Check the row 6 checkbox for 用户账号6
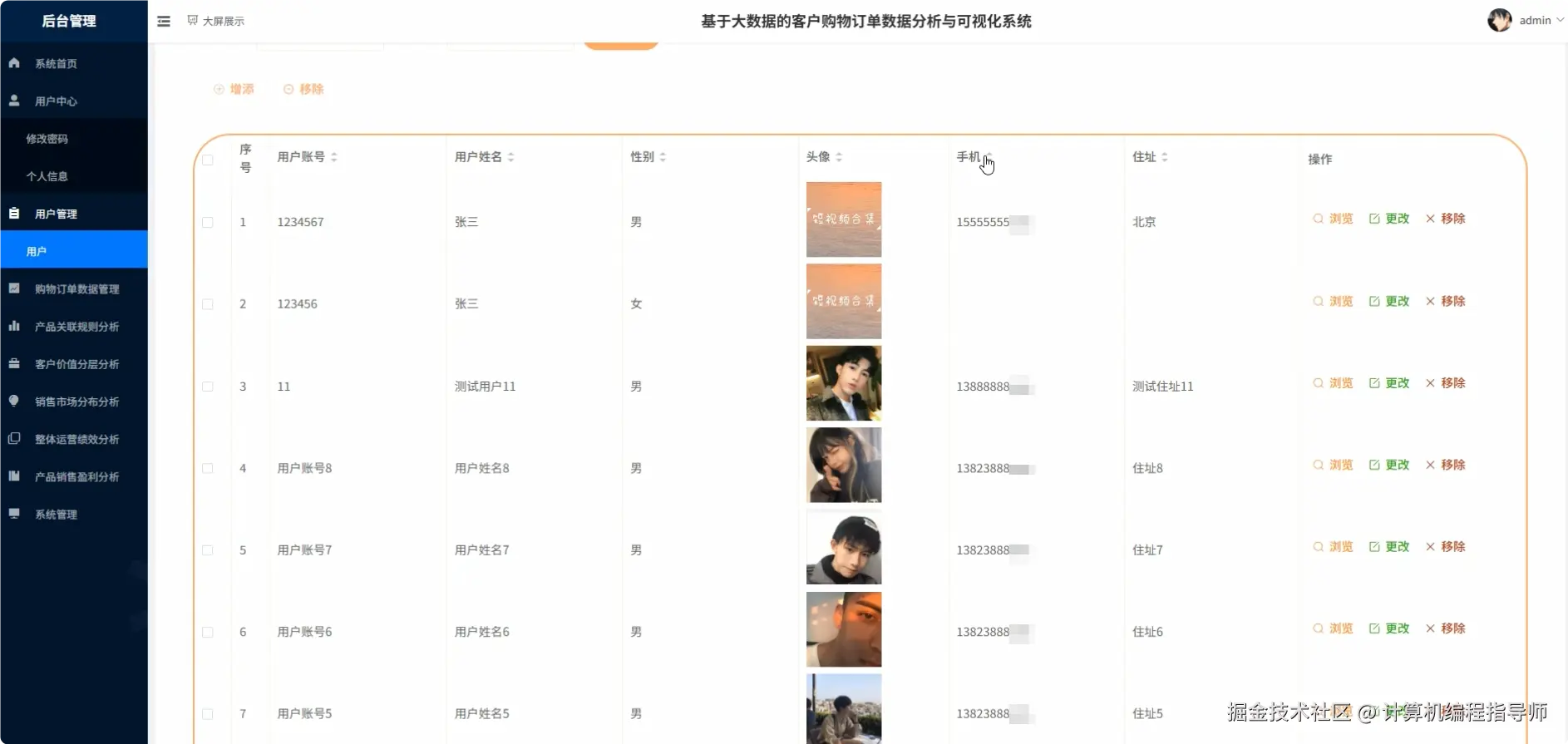The width and height of the screenshot is (1568, 744). [x=208, y=632]
